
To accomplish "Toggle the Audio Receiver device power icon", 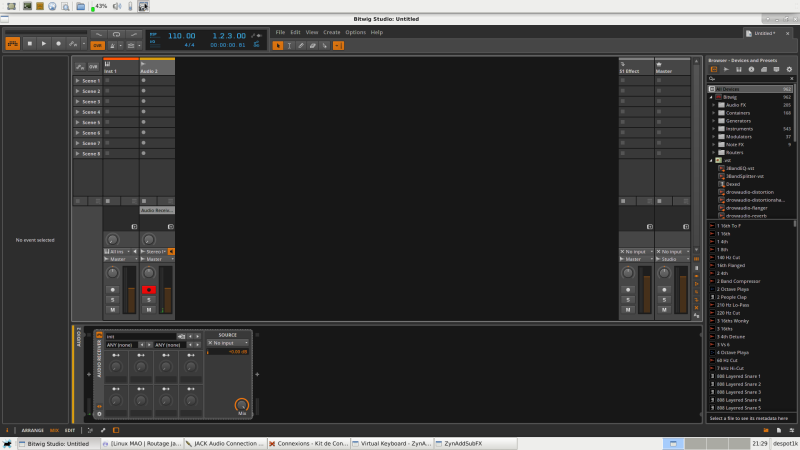I will point(99,335).
